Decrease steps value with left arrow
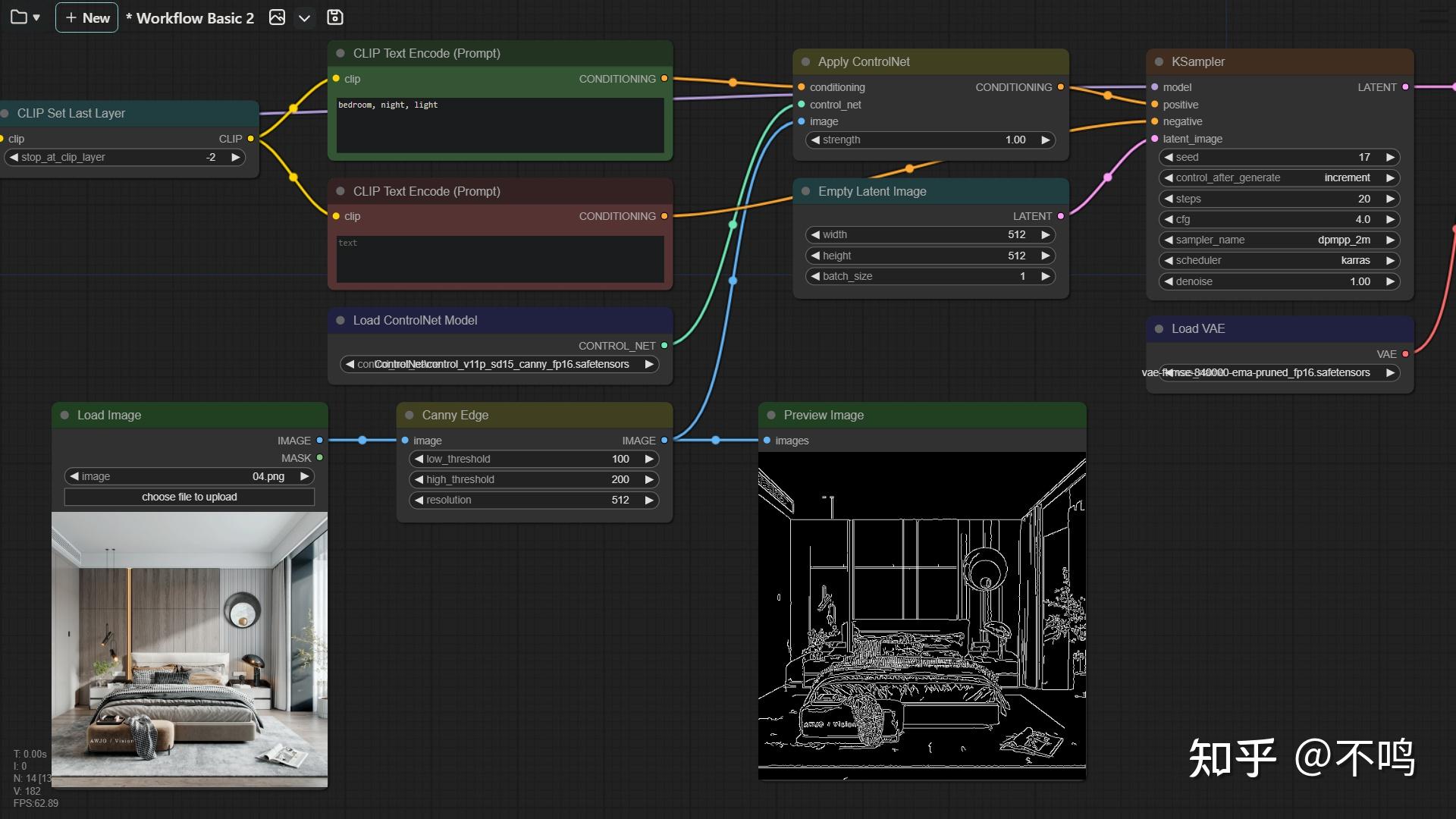1456x819 pixels. (1168, 199)
